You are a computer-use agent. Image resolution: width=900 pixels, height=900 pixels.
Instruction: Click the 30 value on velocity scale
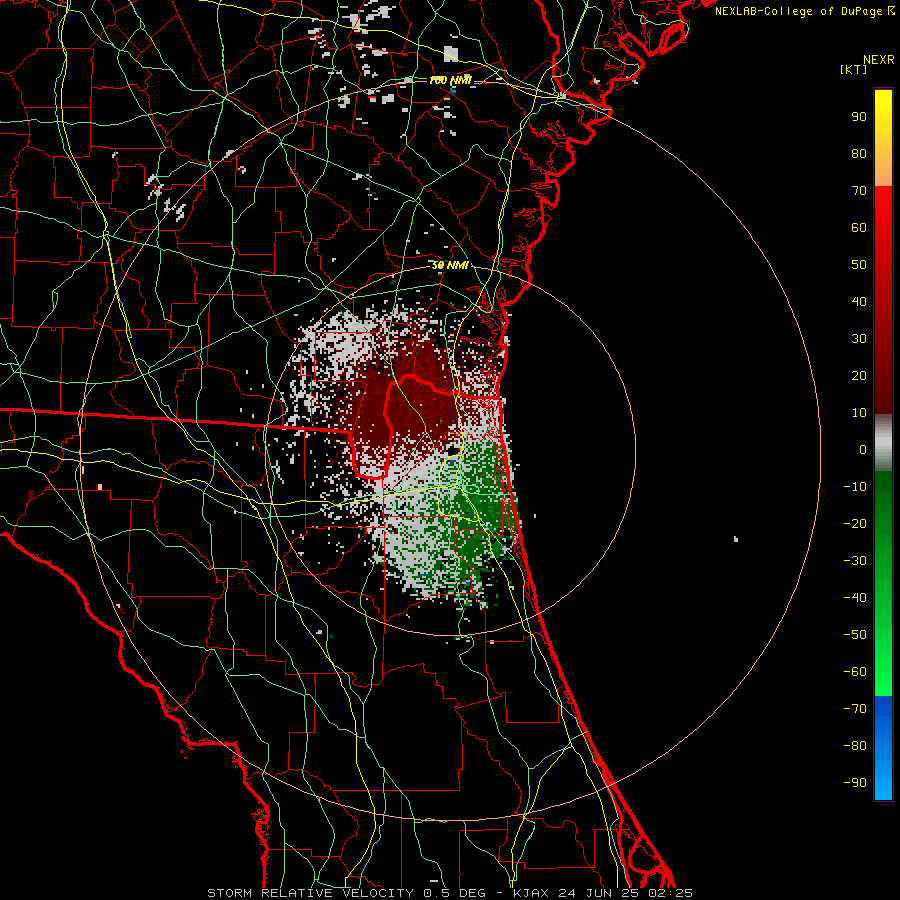coord(859,339)
